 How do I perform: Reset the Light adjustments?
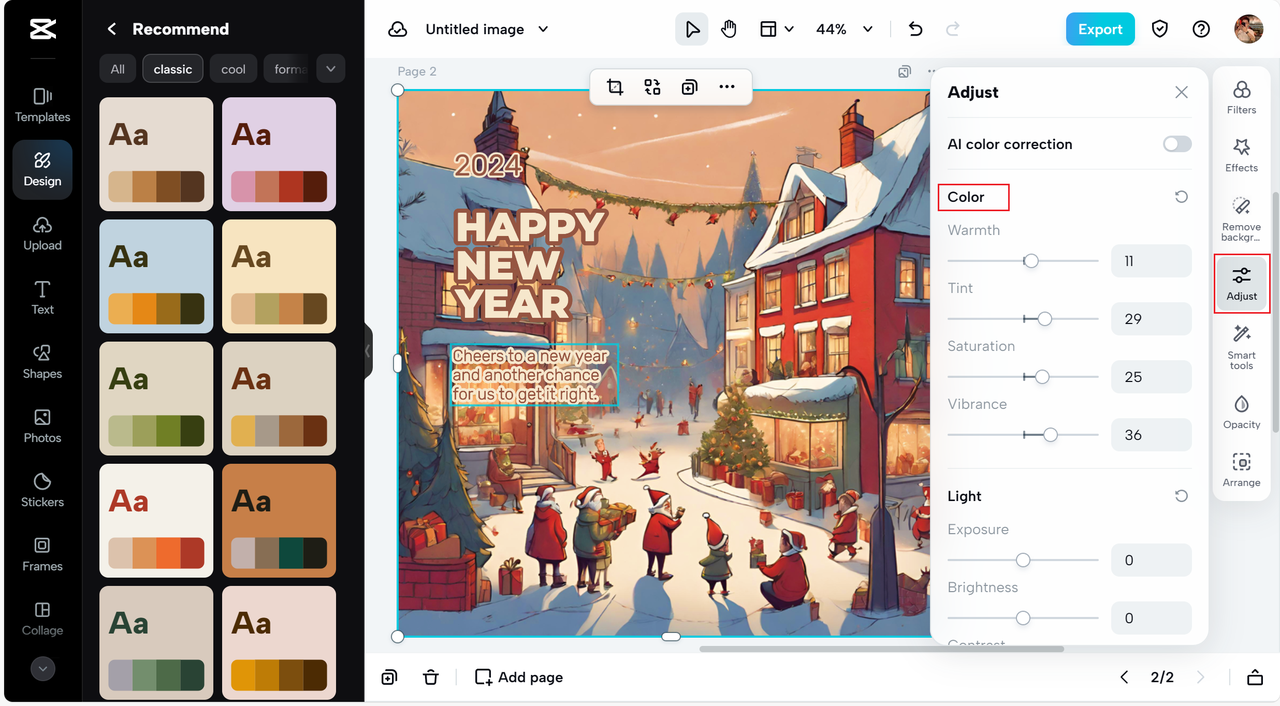(1181, 496)
